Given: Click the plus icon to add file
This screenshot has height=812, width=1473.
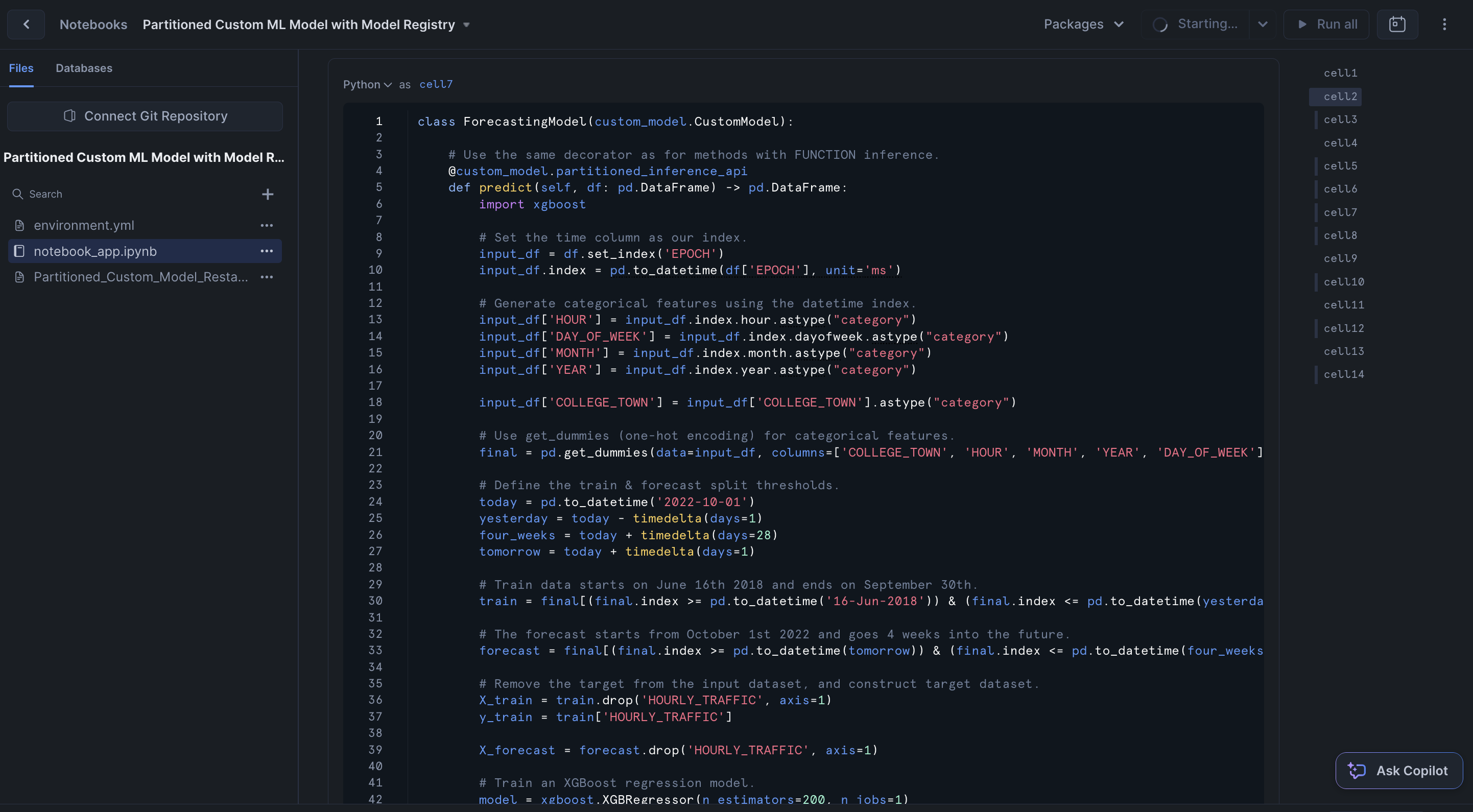Looking at the screenshot, I should (x=267, y=195).
